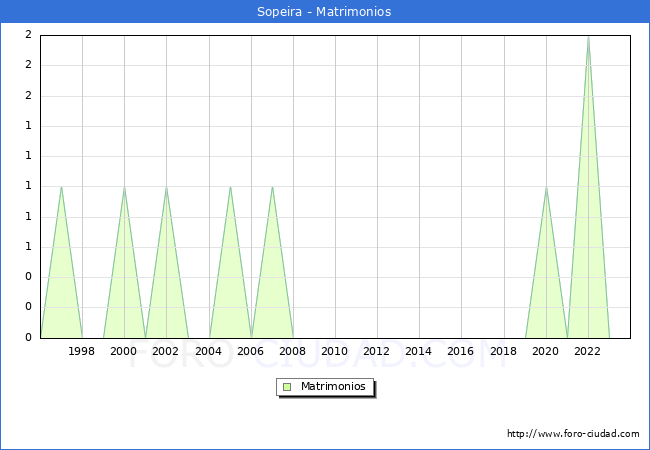Click the data peak at year 2005
This screenshot has width=650, height=450.
coord(230,188)
